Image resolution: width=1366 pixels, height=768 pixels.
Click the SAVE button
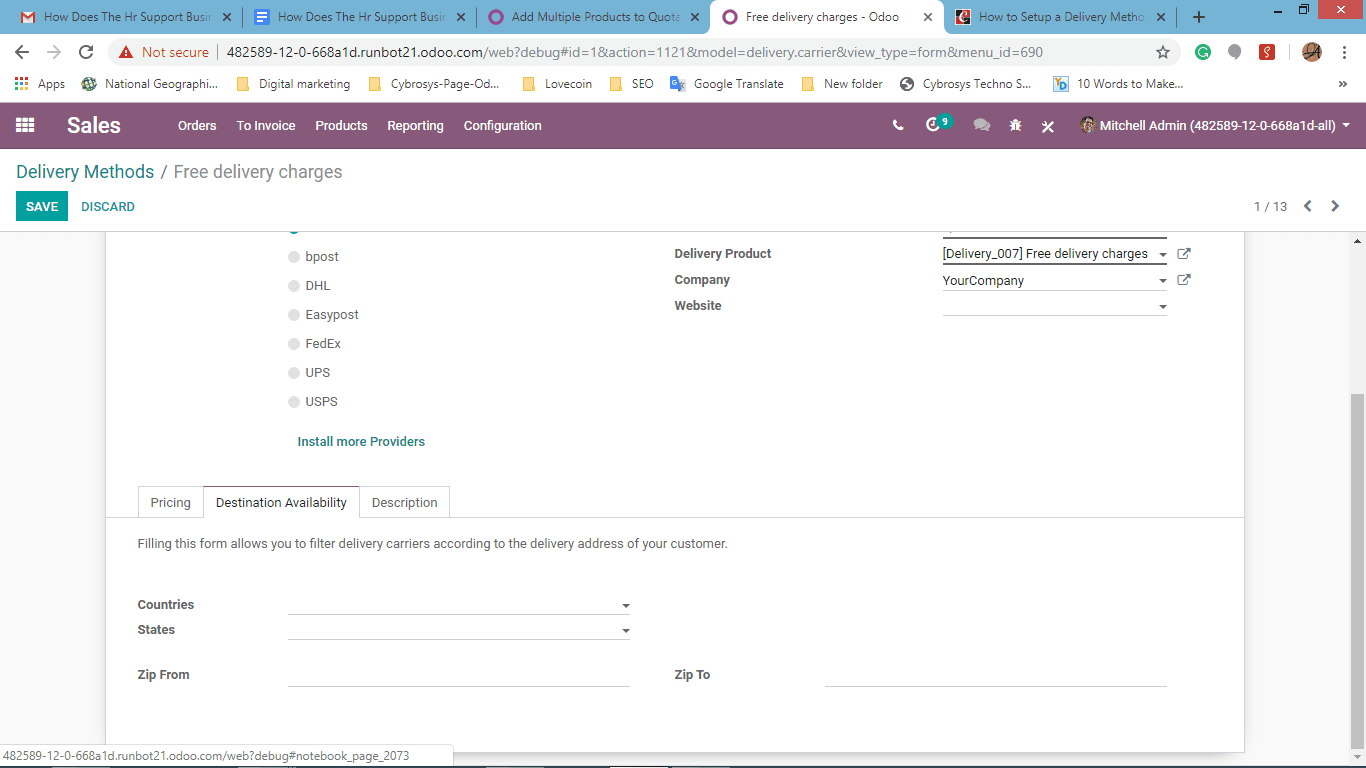[42, 206]
